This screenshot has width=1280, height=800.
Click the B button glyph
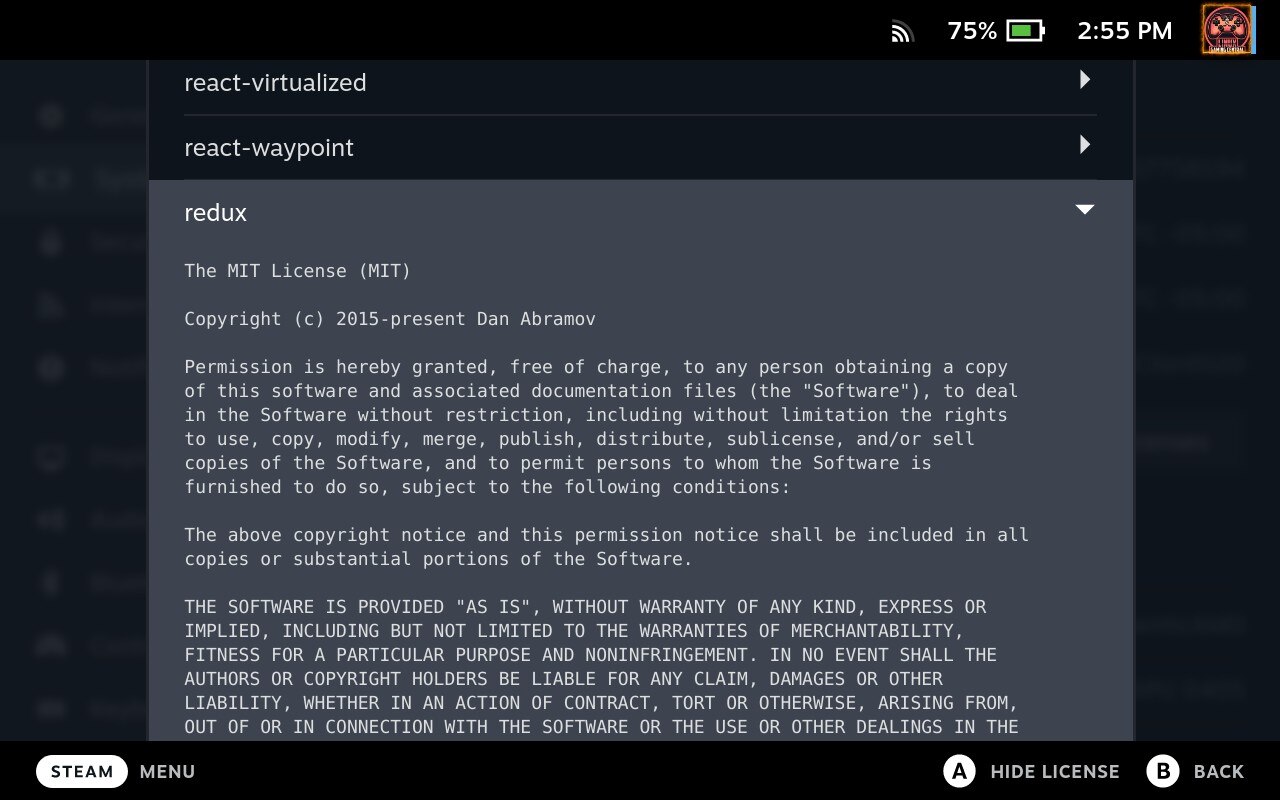pos(1163,771)
